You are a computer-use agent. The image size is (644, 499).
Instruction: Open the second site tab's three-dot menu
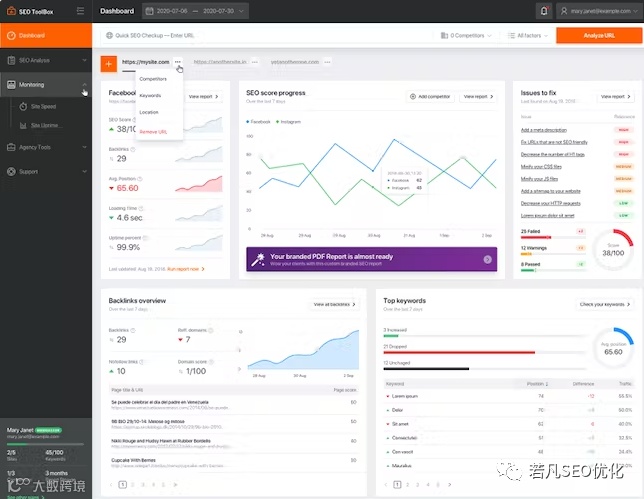tap(255, 62)
